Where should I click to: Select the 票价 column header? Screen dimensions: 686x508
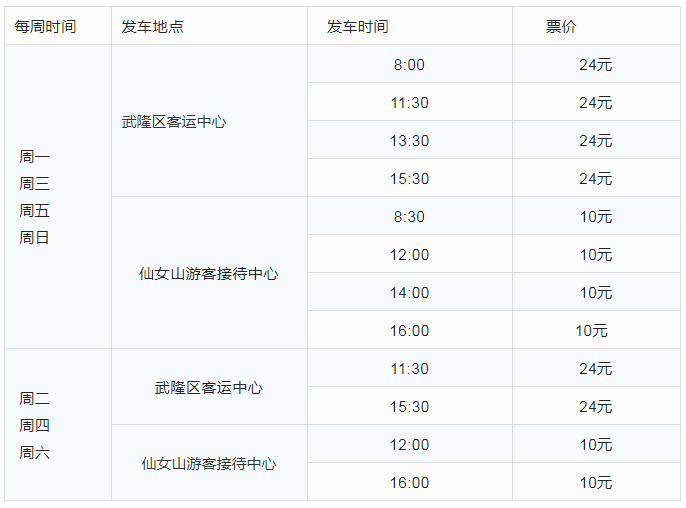561,26
